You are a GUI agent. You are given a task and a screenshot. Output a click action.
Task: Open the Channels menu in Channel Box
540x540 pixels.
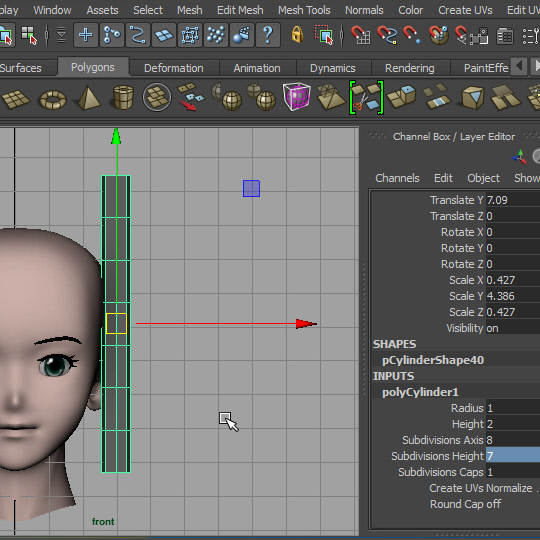(x=397, y=178)
